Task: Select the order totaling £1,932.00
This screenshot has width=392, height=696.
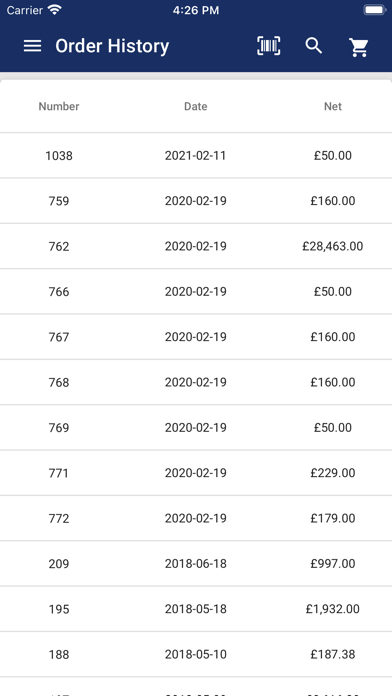Action: point(196,609)
